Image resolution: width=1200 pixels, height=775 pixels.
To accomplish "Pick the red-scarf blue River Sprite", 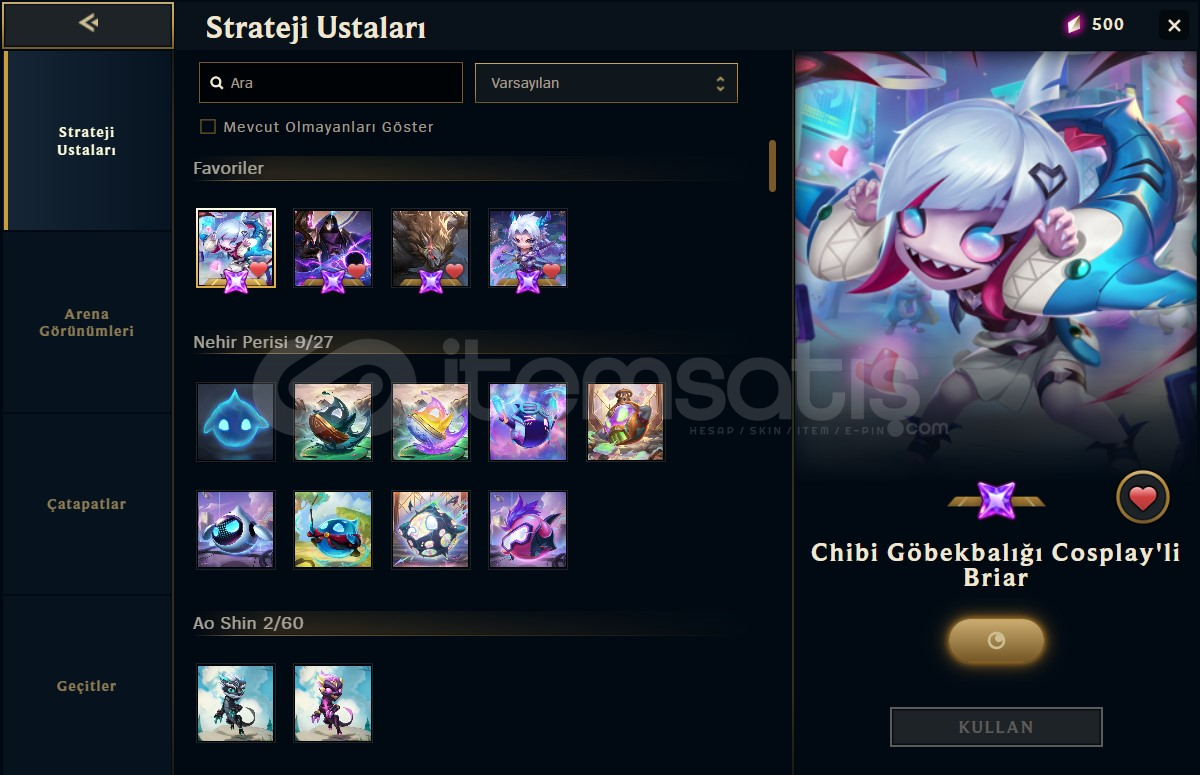I will pyautogui.click(x=333, y=530).
